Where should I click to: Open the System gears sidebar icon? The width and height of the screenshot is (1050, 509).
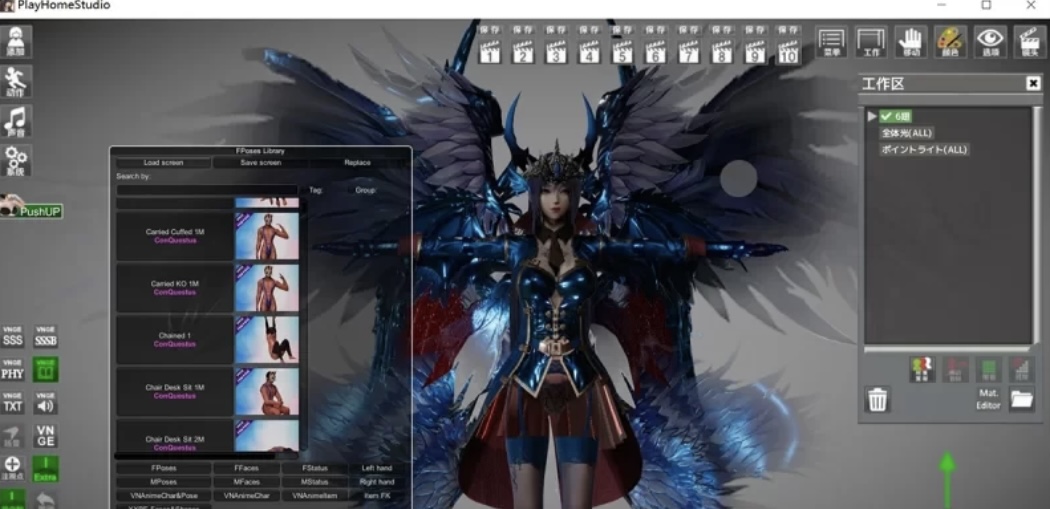point(16,161)
